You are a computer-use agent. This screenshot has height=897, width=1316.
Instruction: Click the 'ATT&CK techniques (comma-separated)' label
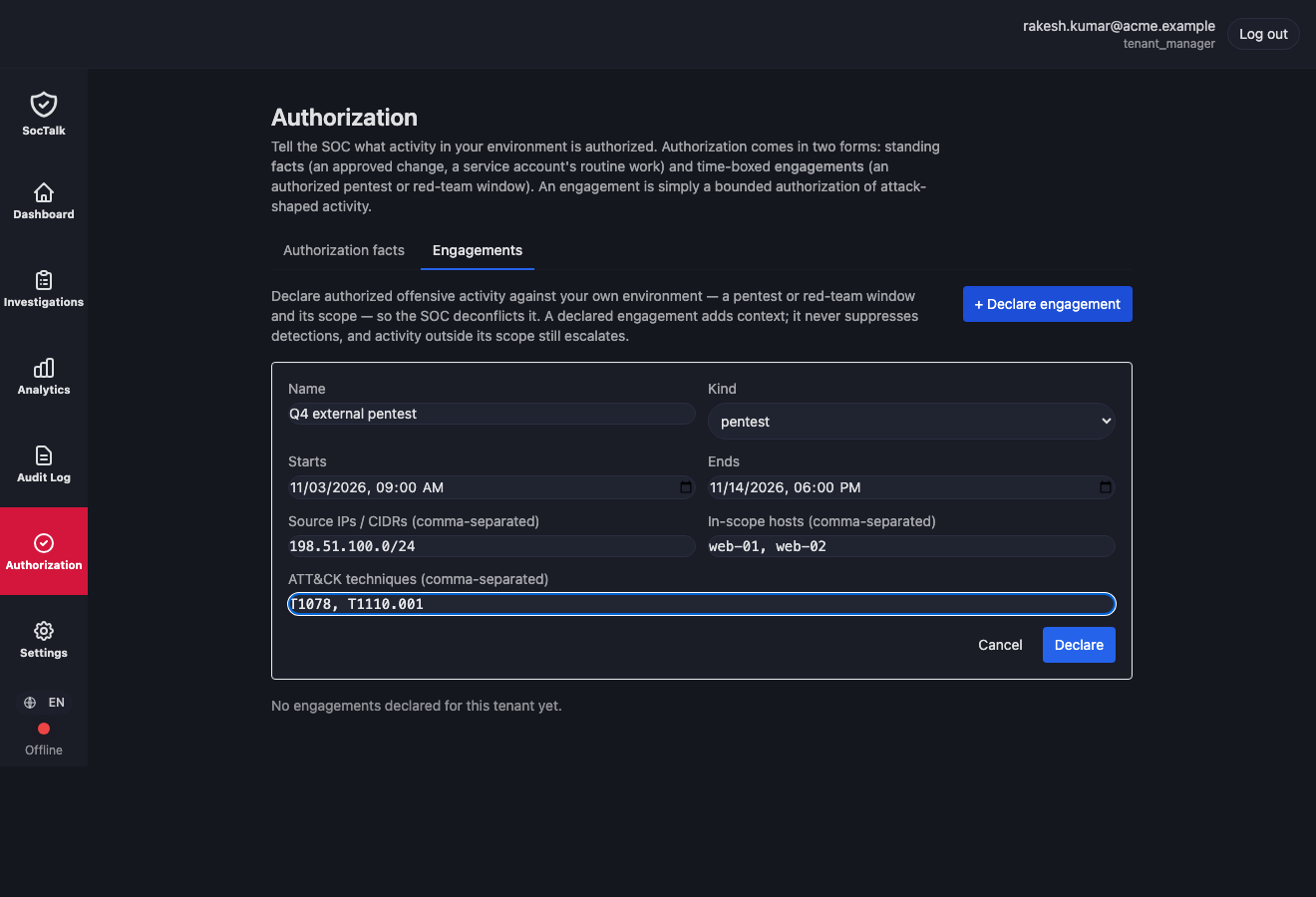point(419,579)
